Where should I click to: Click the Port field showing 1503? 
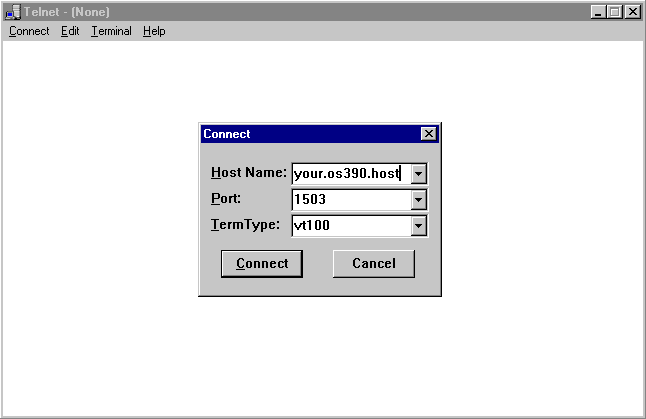click(x=350, y=200)
